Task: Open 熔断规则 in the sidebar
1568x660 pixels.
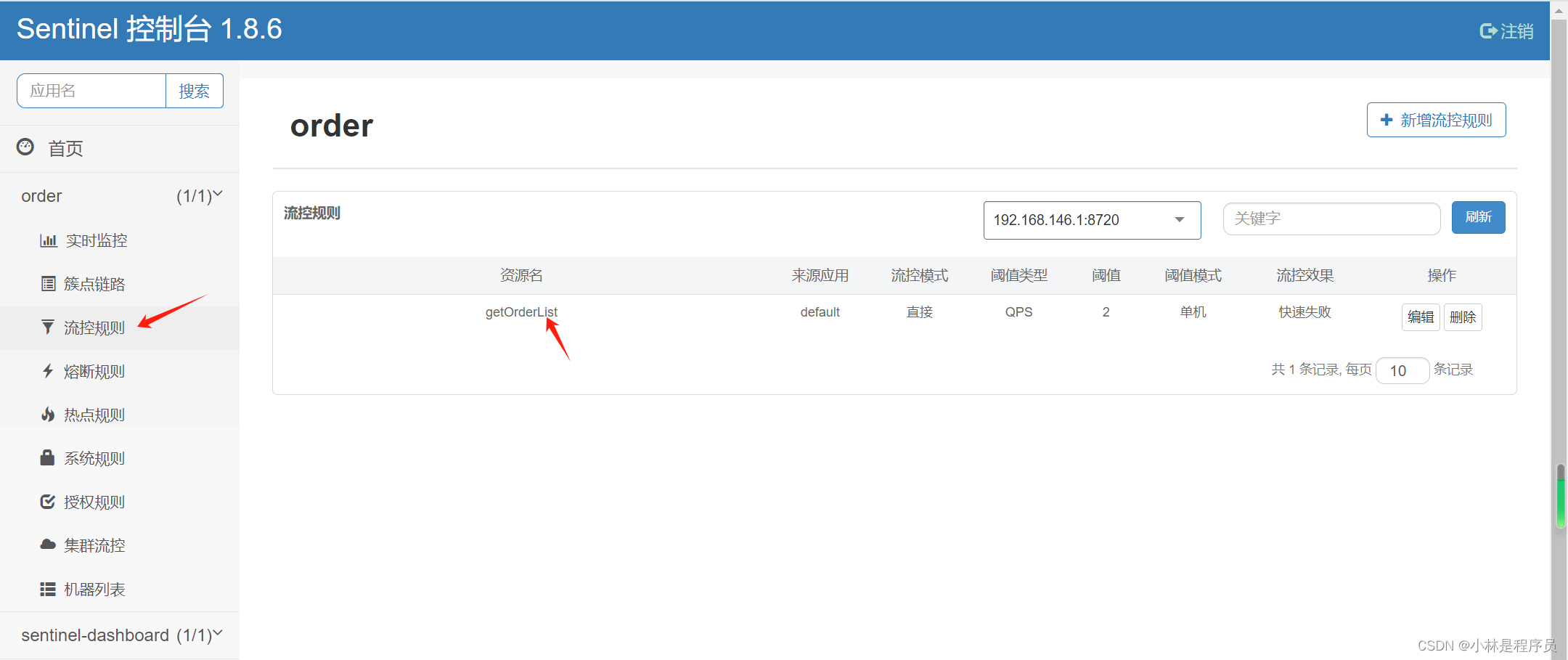Action: pyautogui.click(x=120, y=371)
